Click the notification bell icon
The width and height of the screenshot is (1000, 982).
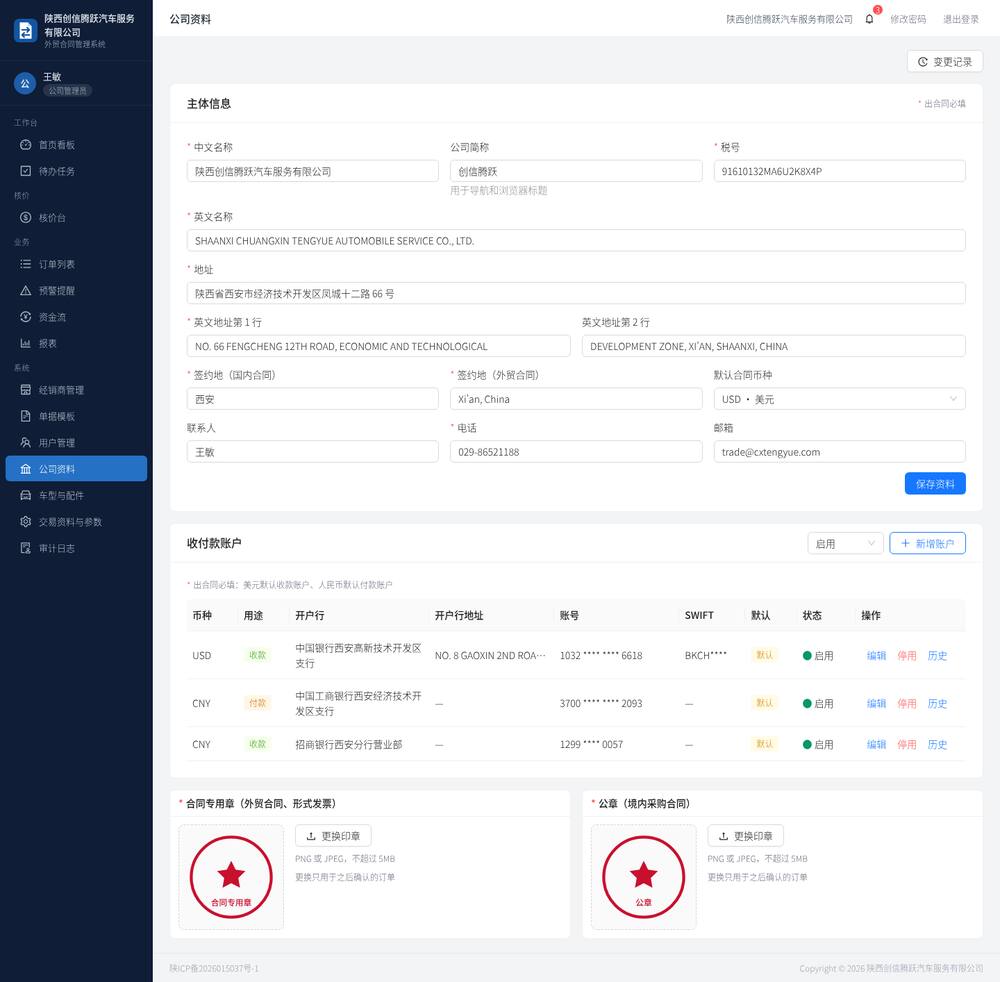[x=869, y=19]
